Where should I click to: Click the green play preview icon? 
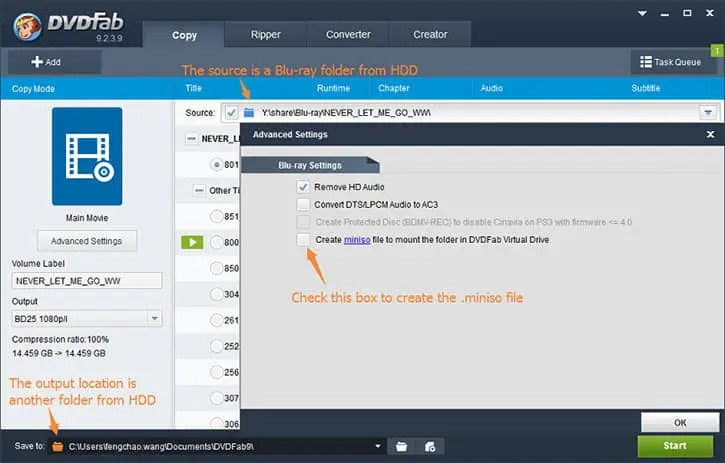pos(191,242)
